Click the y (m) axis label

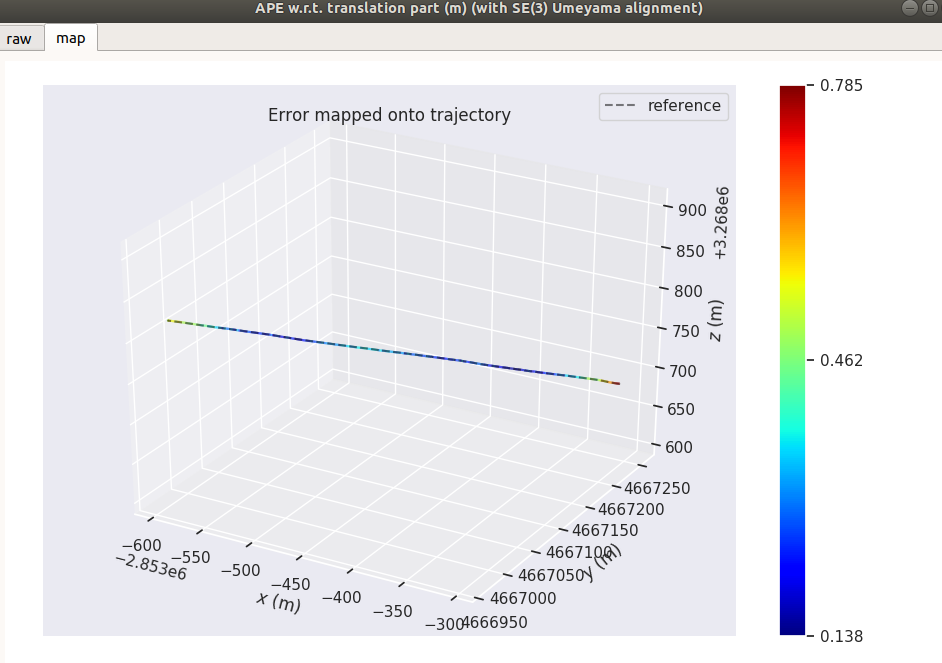604,563
